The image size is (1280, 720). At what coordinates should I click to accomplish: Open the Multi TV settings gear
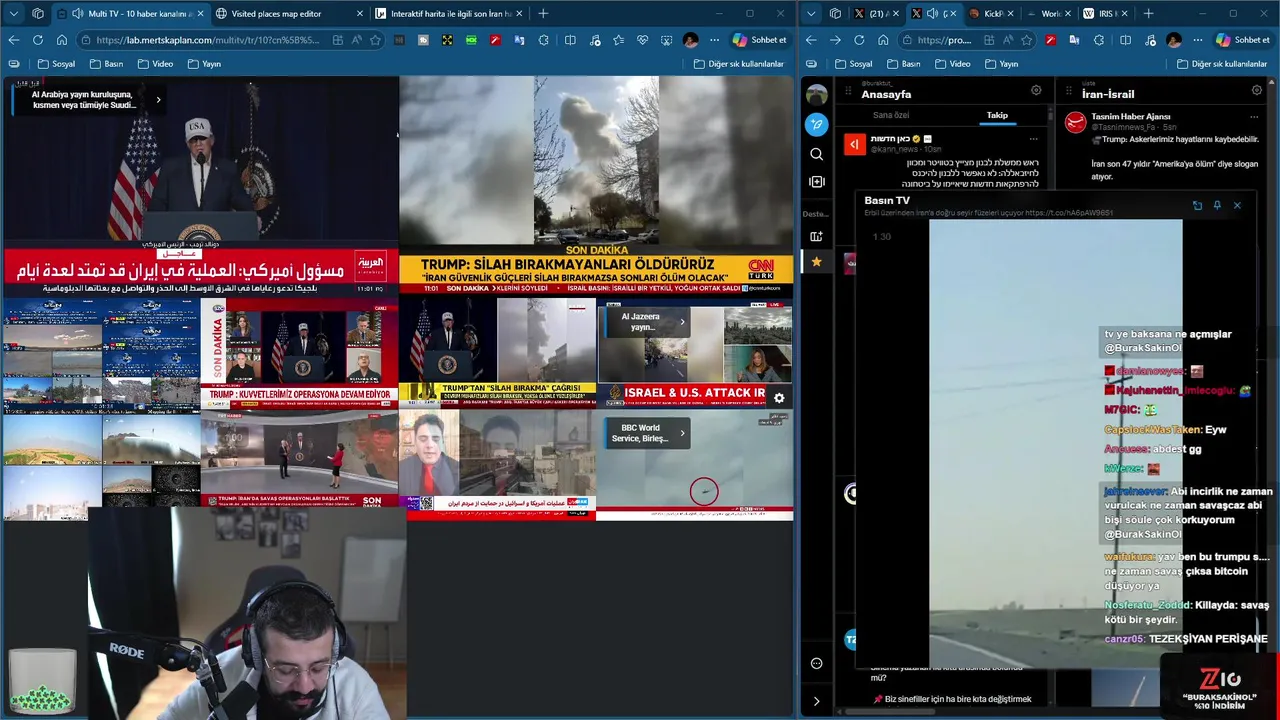click(x=779, y=398)
